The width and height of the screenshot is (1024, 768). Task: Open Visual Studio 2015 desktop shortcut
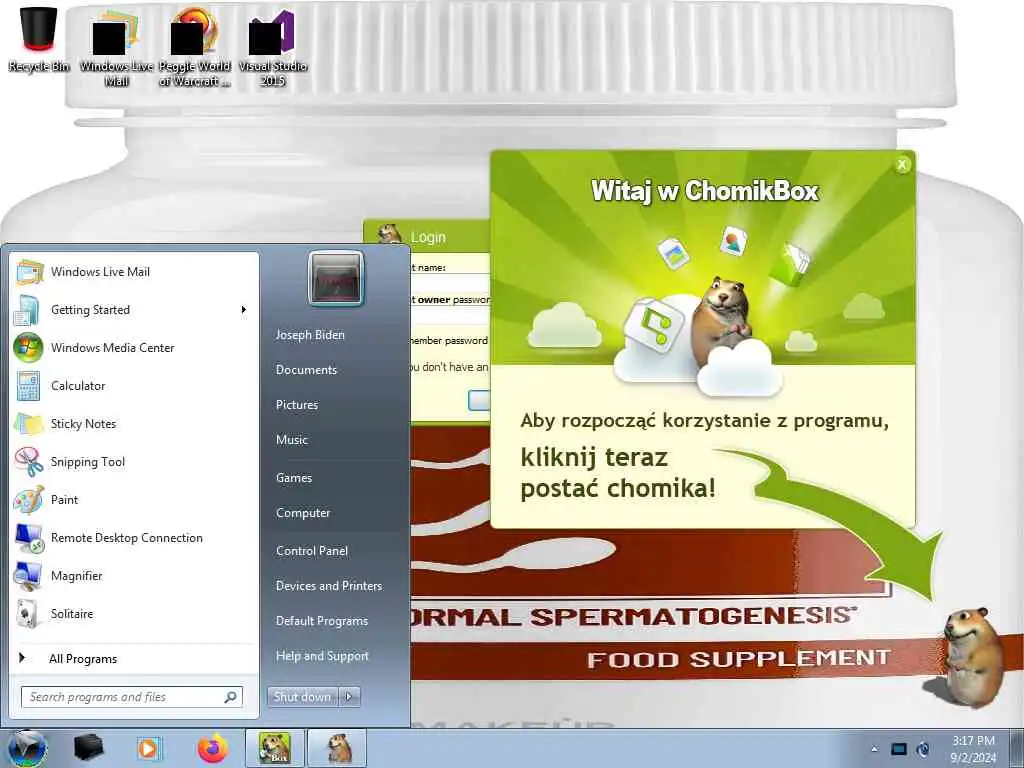[x=272, y=47]
